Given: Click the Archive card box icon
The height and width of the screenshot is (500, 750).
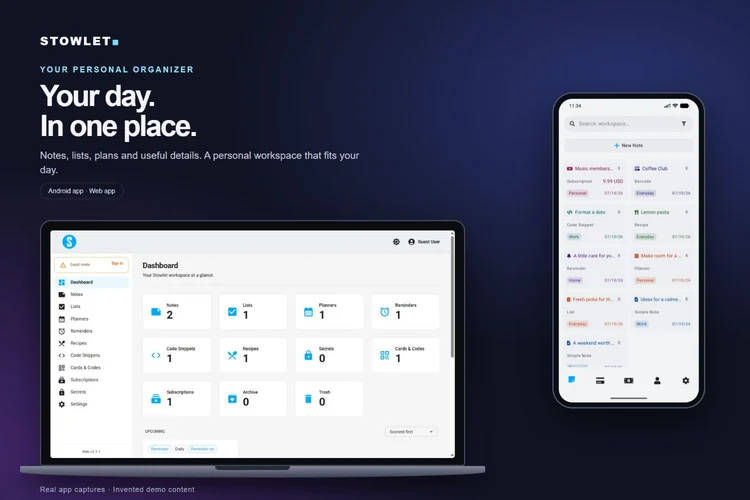Looking at the screenshot, I should coord(232,399).
